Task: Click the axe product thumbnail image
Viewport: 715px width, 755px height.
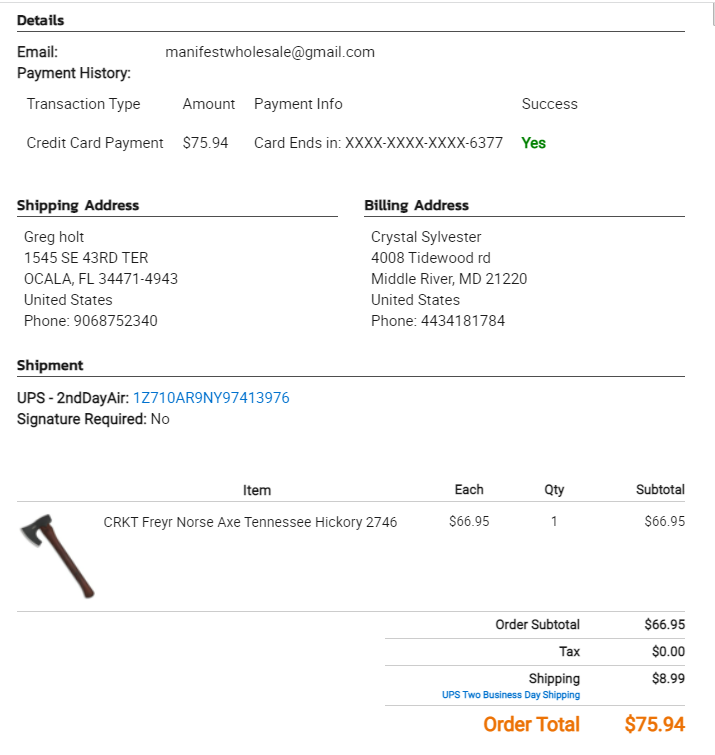Action: click(57, 556)
